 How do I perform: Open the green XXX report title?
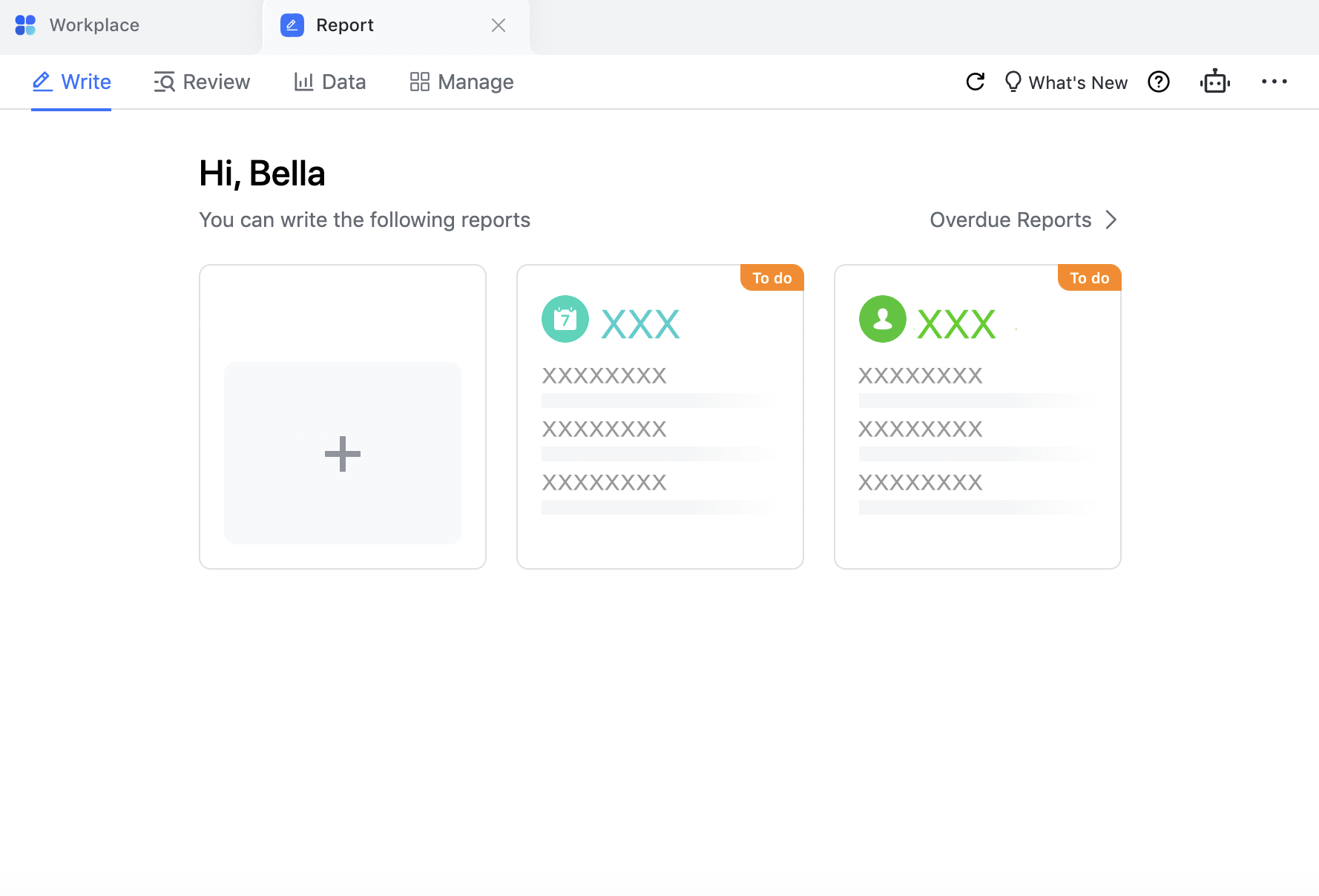coord(956,324)
